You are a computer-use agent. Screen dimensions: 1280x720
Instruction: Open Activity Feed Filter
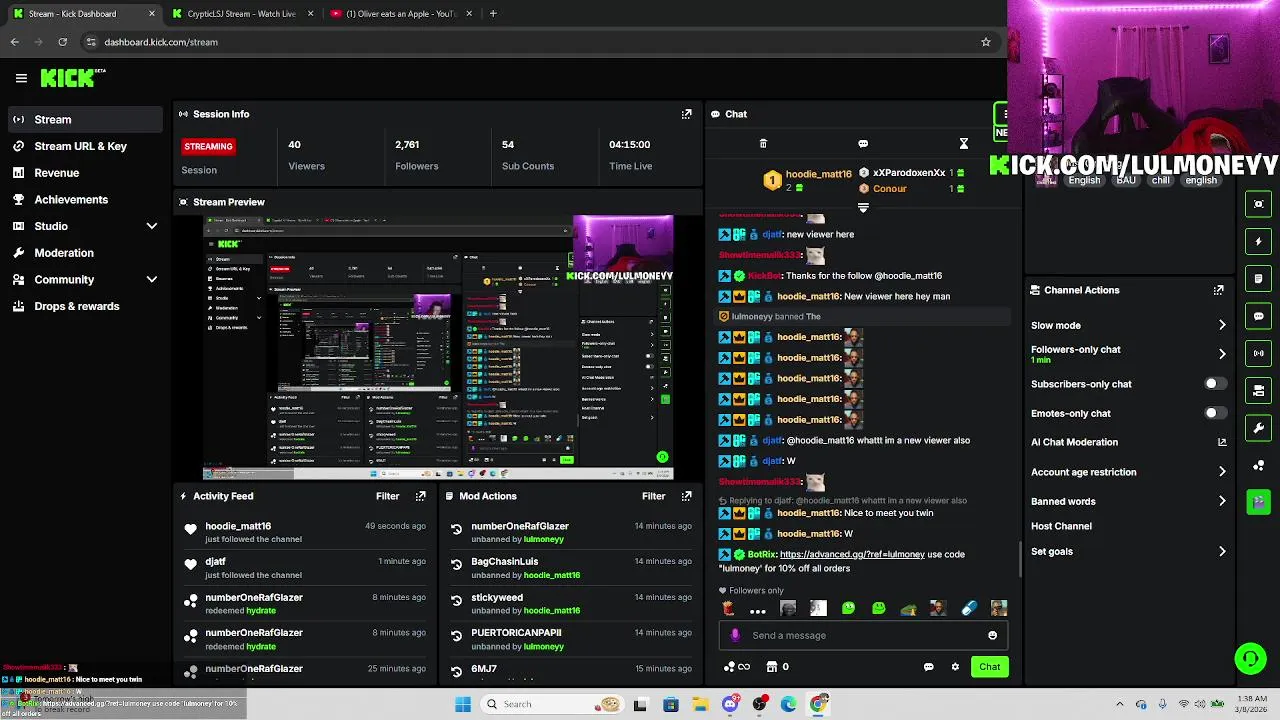click(387, 496)
